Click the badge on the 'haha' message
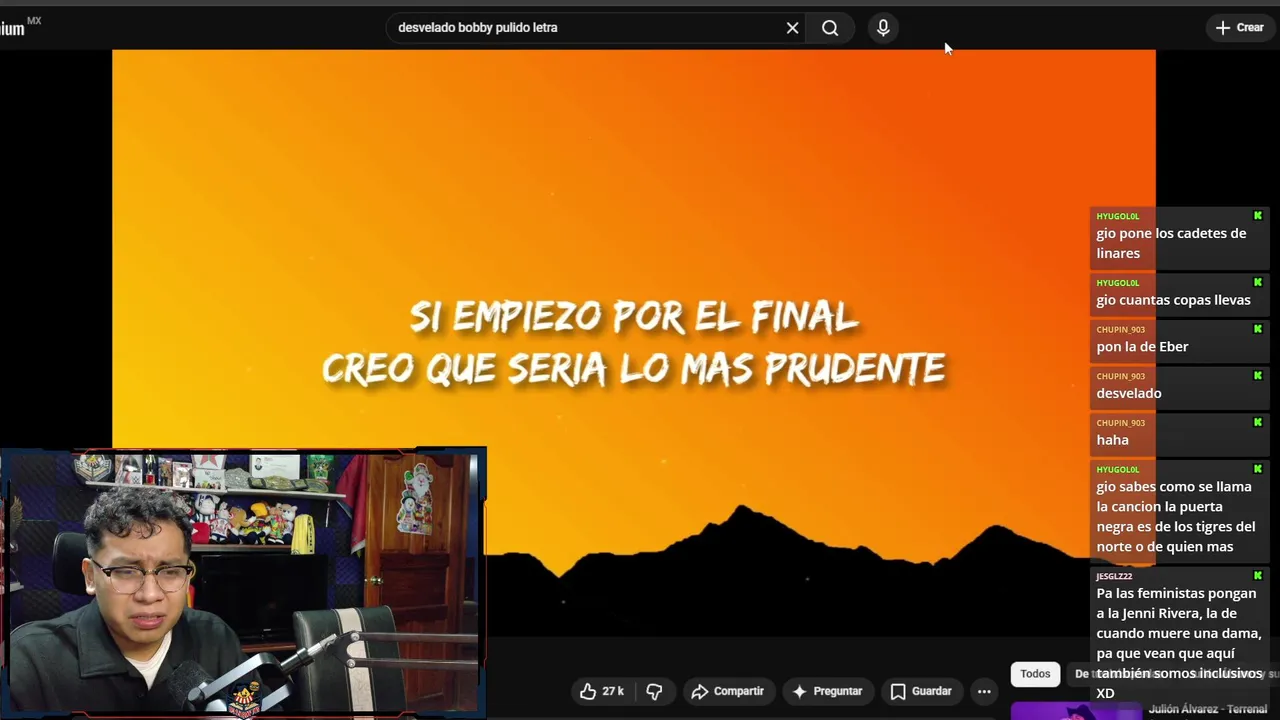Image resolution: width=1280 pixels, height=720 pixels. [1258, 422]
